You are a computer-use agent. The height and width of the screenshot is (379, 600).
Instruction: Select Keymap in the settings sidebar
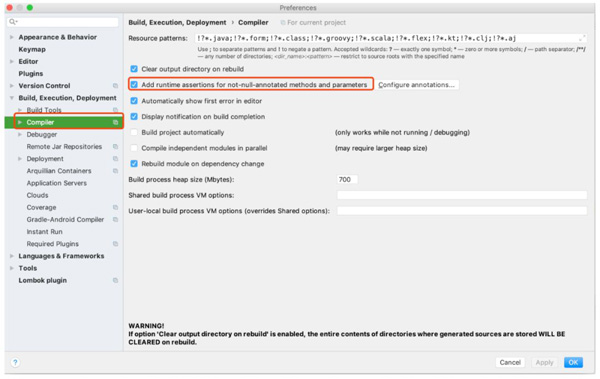32,49
